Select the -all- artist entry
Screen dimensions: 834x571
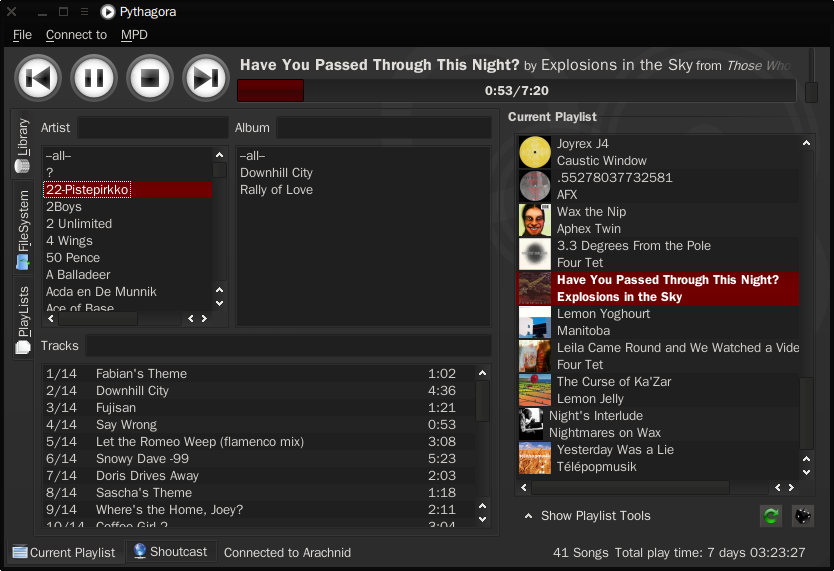(x=128, y=156)
